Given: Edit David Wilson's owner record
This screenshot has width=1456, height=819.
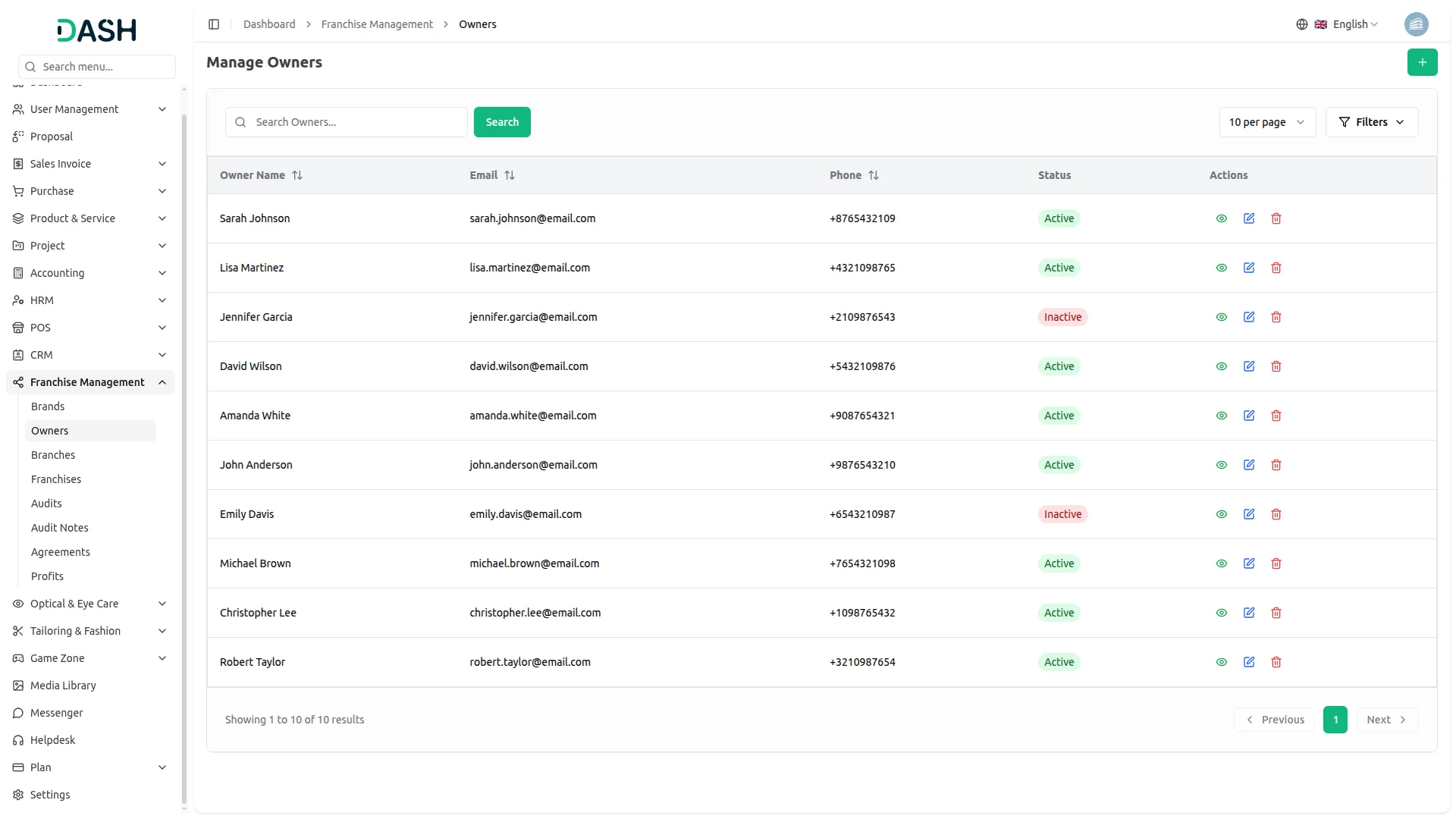Looking at the screenshot, I should point(1248,366).
